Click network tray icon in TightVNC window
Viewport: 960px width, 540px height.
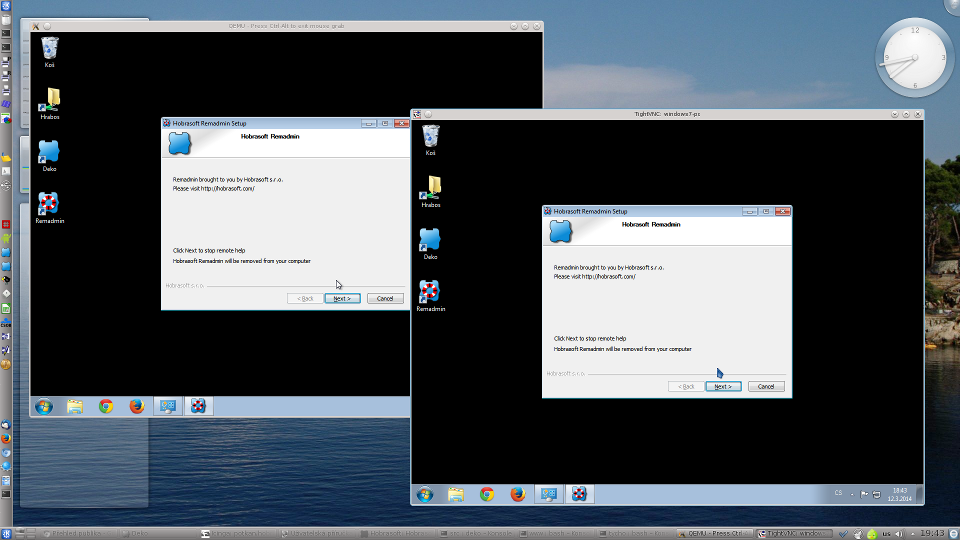click(876, 494)
